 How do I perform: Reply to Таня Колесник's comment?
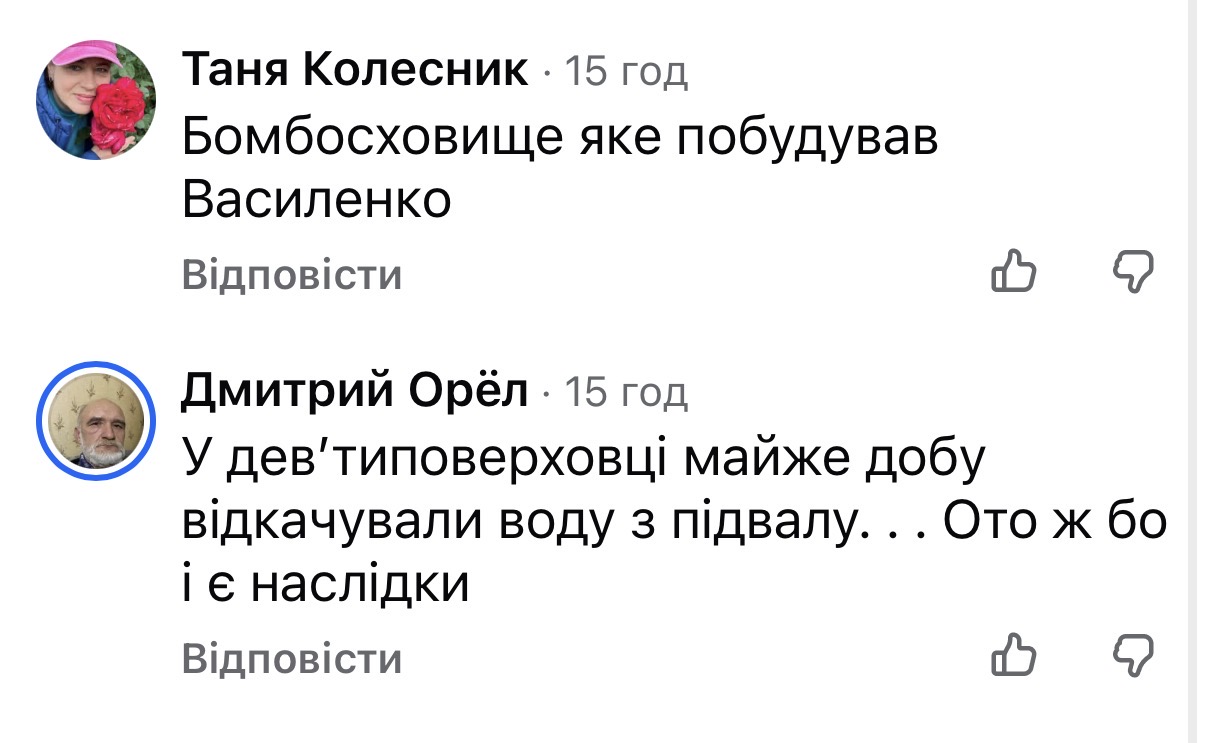(292, 275)
